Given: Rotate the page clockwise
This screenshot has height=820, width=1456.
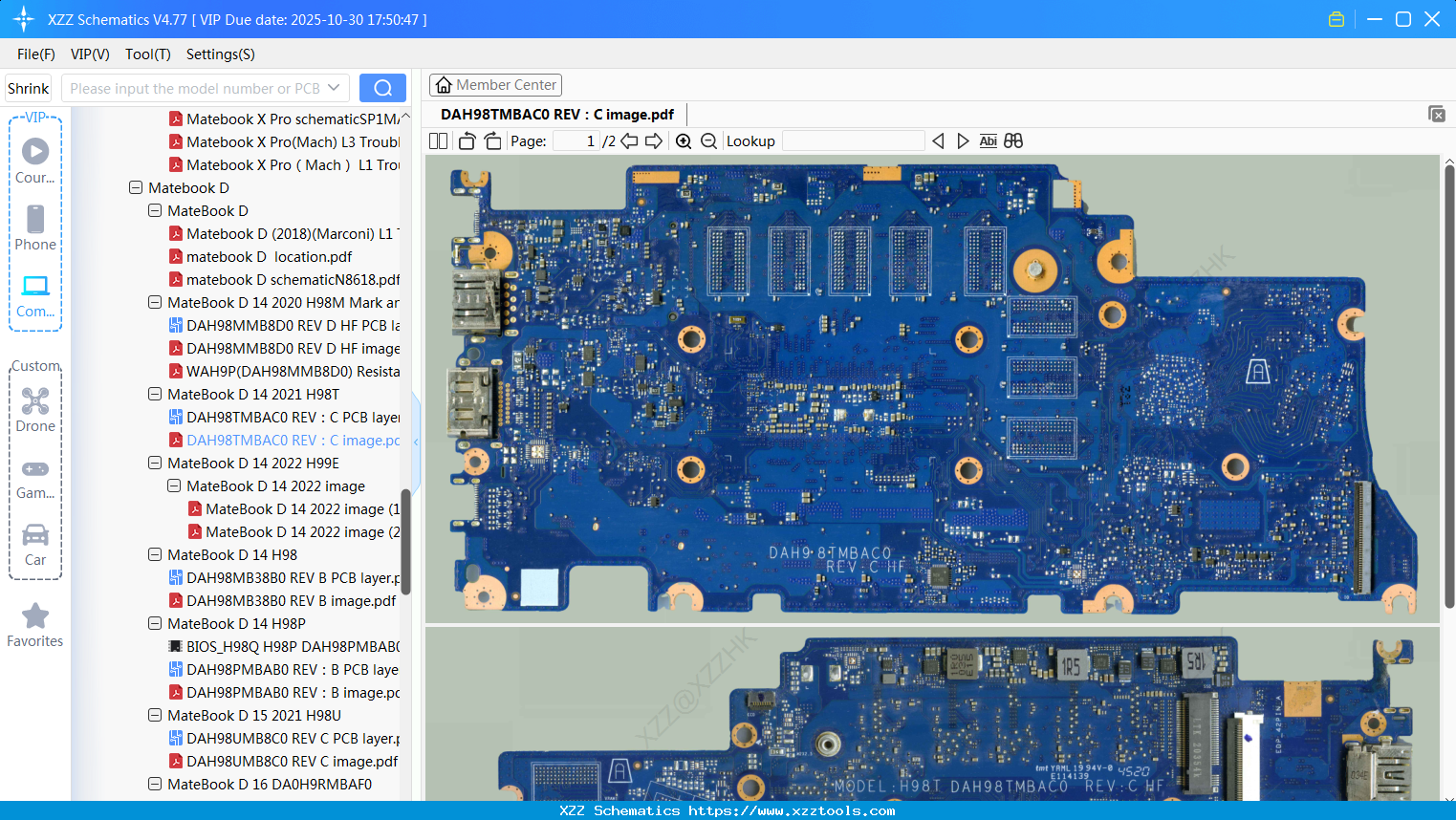Looking at the screenshot, I should coord(492,141).
